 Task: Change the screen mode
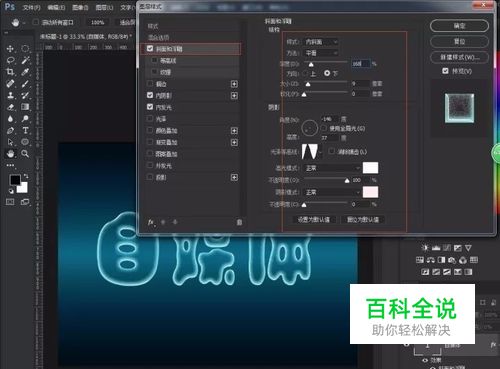pos(25,202)
